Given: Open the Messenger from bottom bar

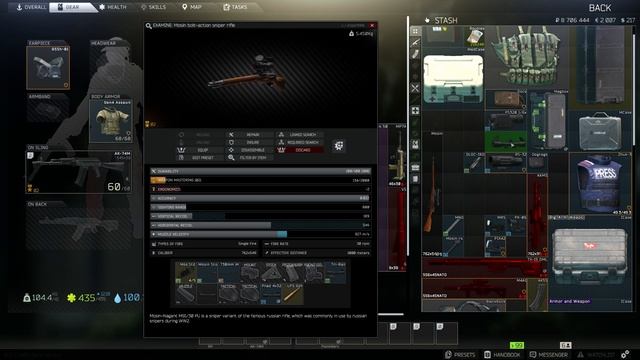Looking at the screenshot, I should pos(549,354).
